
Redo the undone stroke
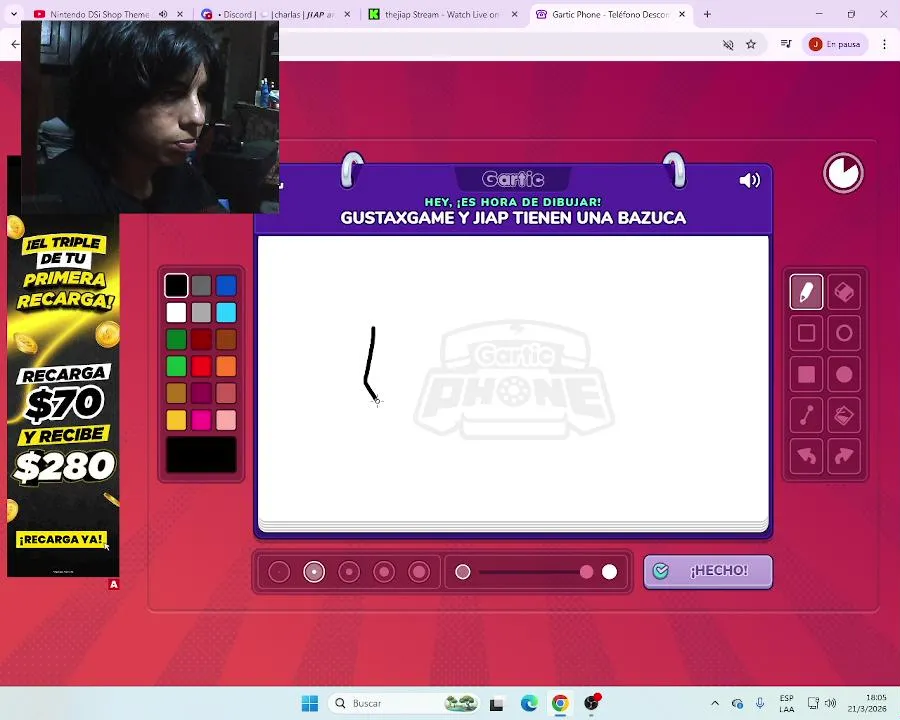point(844,456)
